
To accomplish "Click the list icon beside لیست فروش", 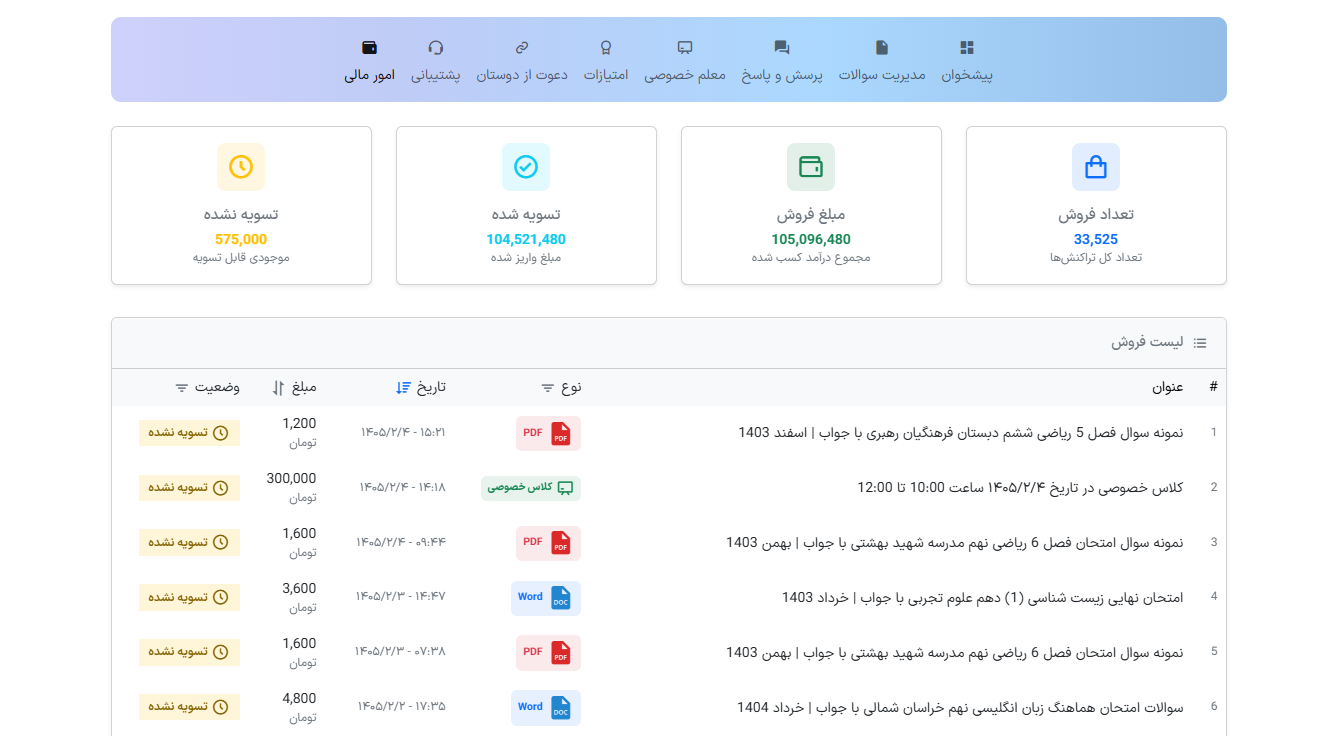I will pyautogui.click(x=1200, y=343).
